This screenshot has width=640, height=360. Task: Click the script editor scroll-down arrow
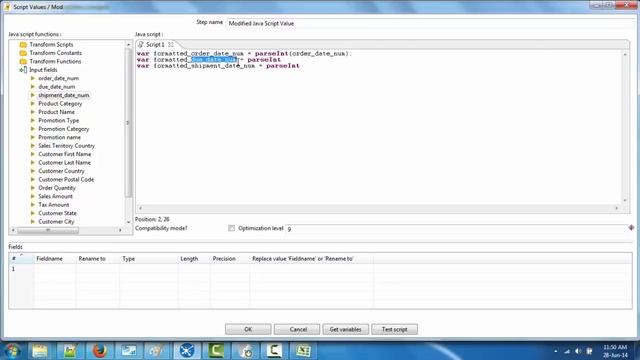pos(625,200)
